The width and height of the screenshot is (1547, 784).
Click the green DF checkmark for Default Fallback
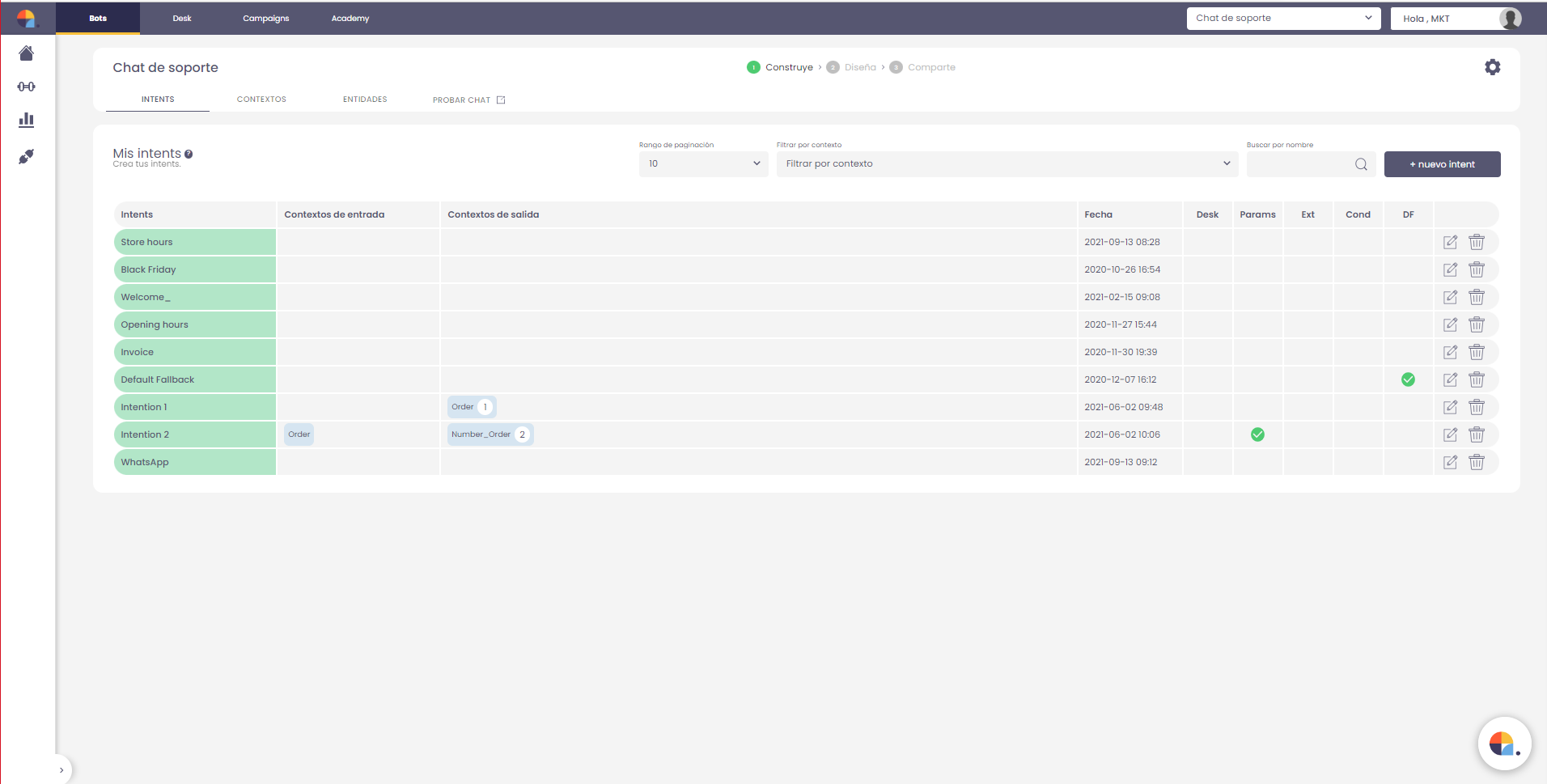pyautogui.click(x=1408, y=379)
